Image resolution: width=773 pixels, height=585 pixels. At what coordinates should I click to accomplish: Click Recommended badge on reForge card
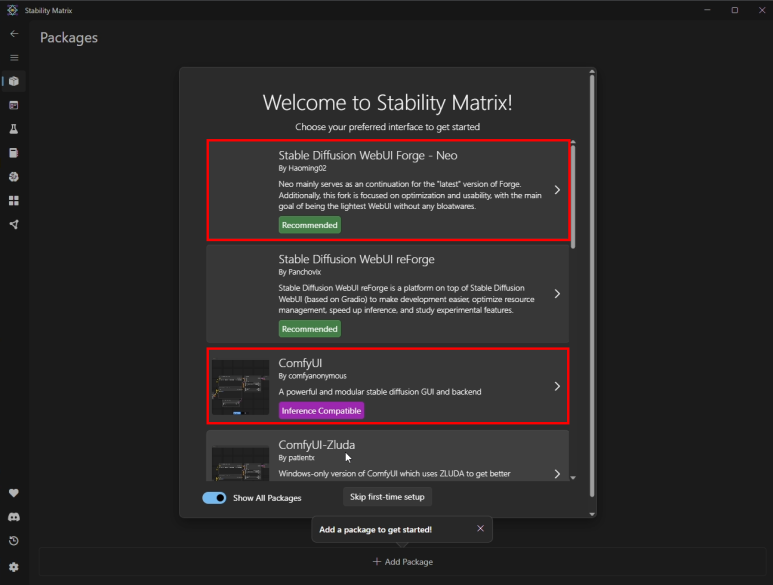tap(310, 329)
